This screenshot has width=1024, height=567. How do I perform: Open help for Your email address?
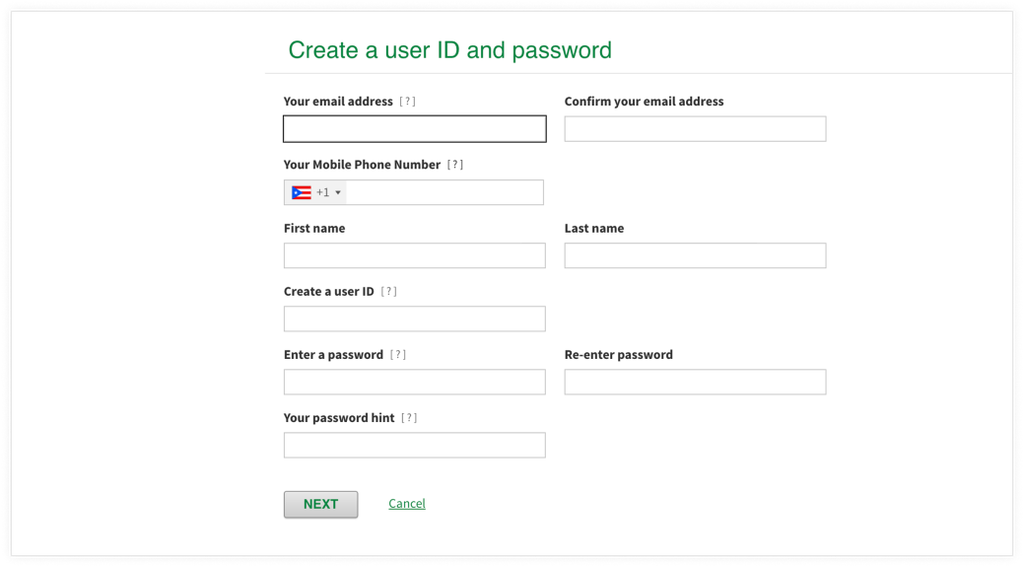tap(407, 102)
